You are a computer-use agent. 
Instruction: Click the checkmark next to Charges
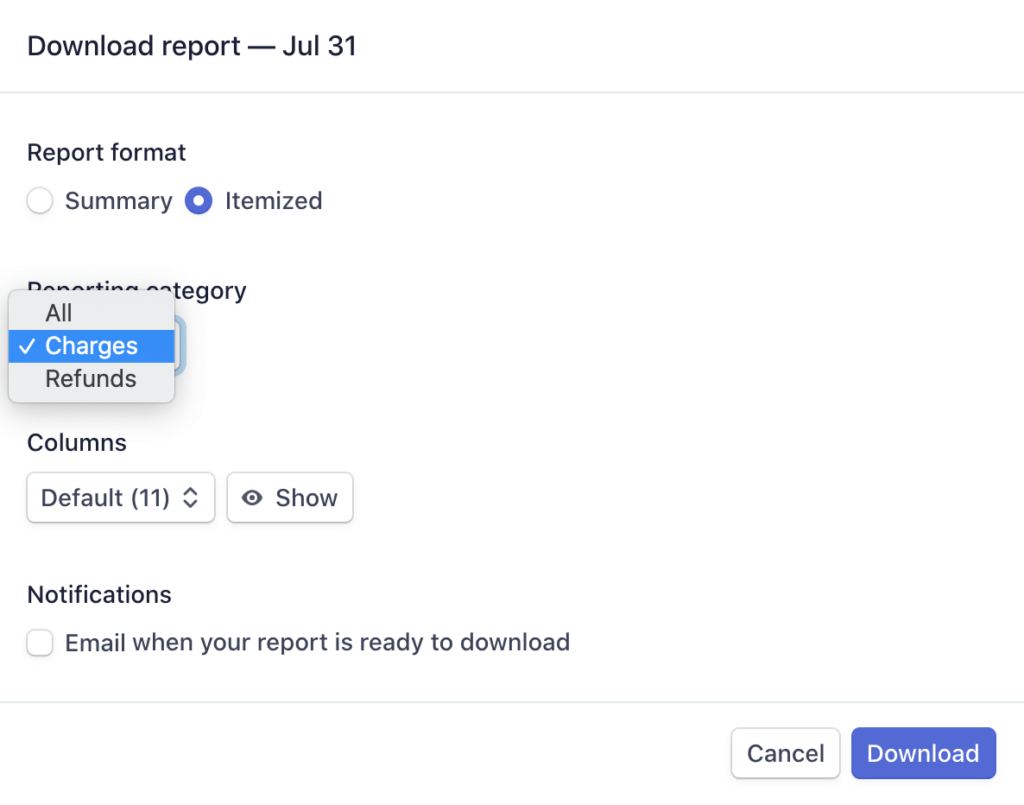27,346
